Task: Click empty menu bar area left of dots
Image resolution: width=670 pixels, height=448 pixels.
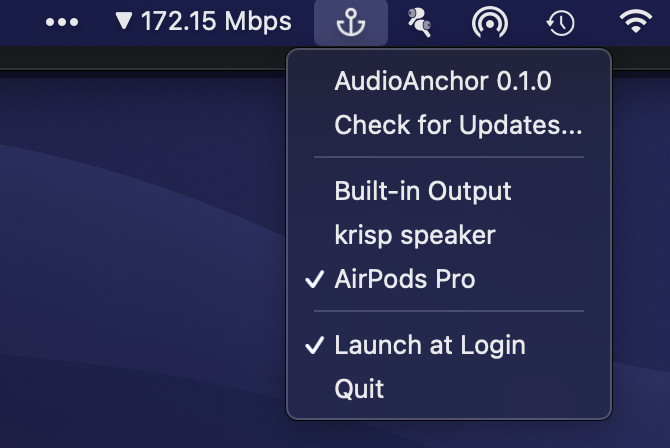Action: (x=19, y=22)
